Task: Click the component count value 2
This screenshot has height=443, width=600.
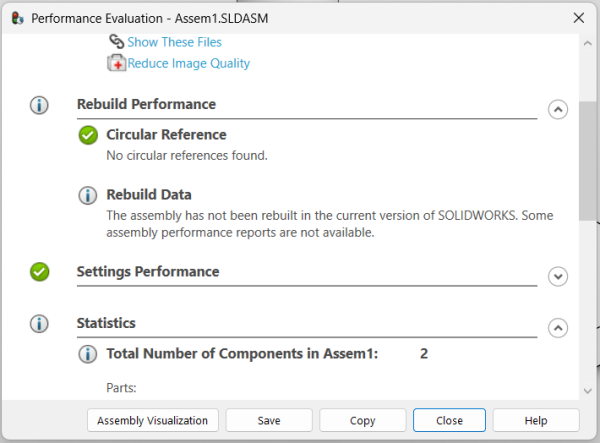Action: pyautogui.click(x=424, y=354)
